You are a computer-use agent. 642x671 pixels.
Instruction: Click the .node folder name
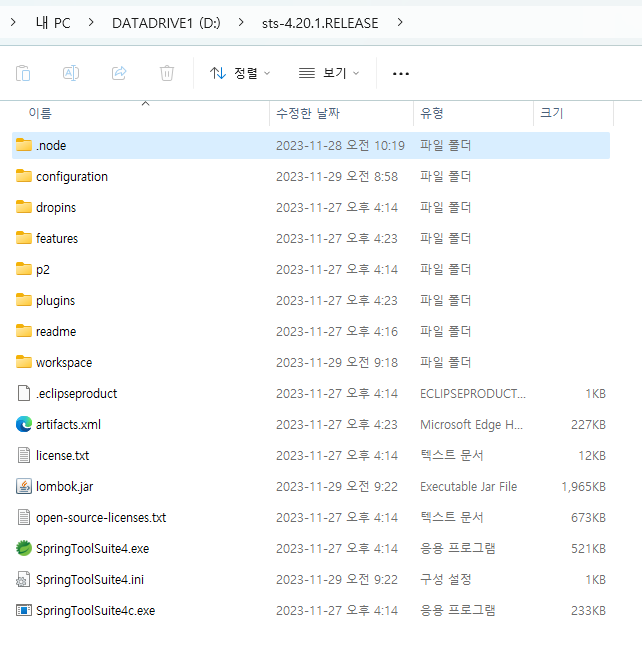click(x=51, y=145)
